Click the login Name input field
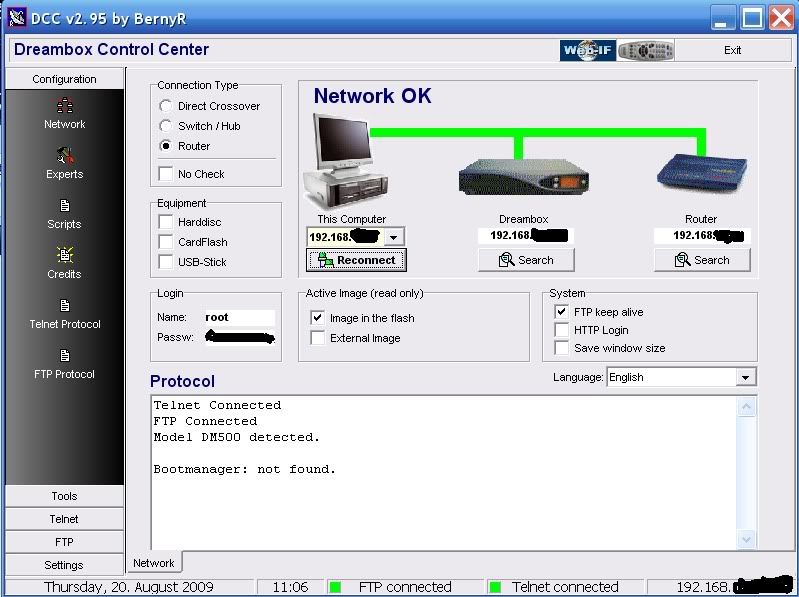The width and height of the screenshot is (799, 597). pos(239,317)
